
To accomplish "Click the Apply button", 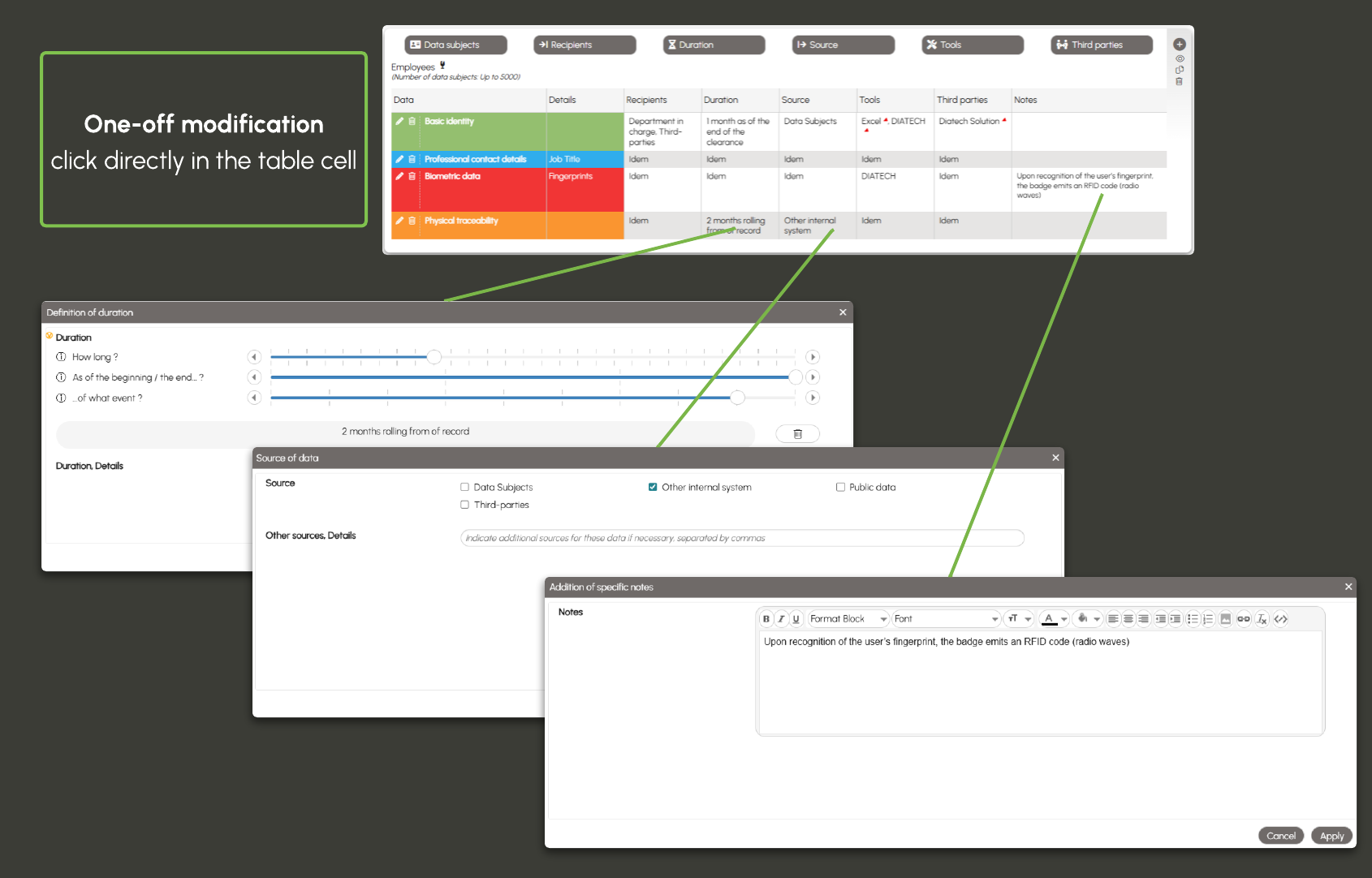I will (1331, 836).
